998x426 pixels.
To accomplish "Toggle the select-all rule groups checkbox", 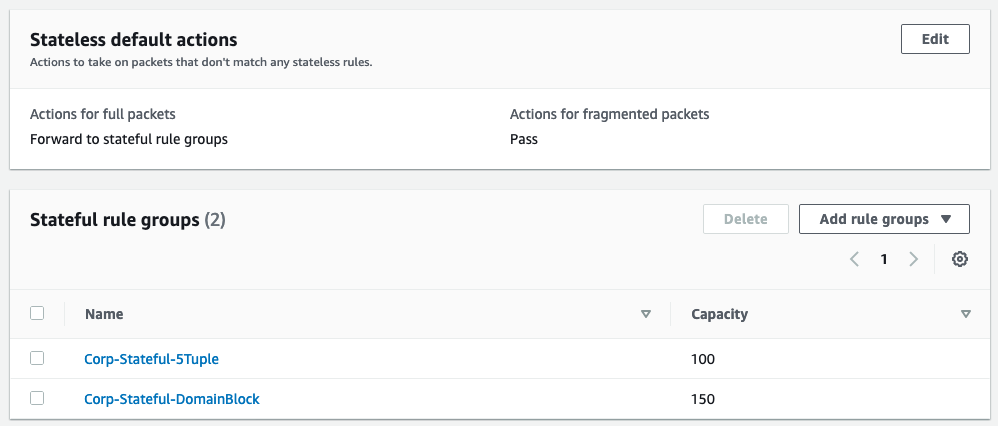I will coord(37,313).
